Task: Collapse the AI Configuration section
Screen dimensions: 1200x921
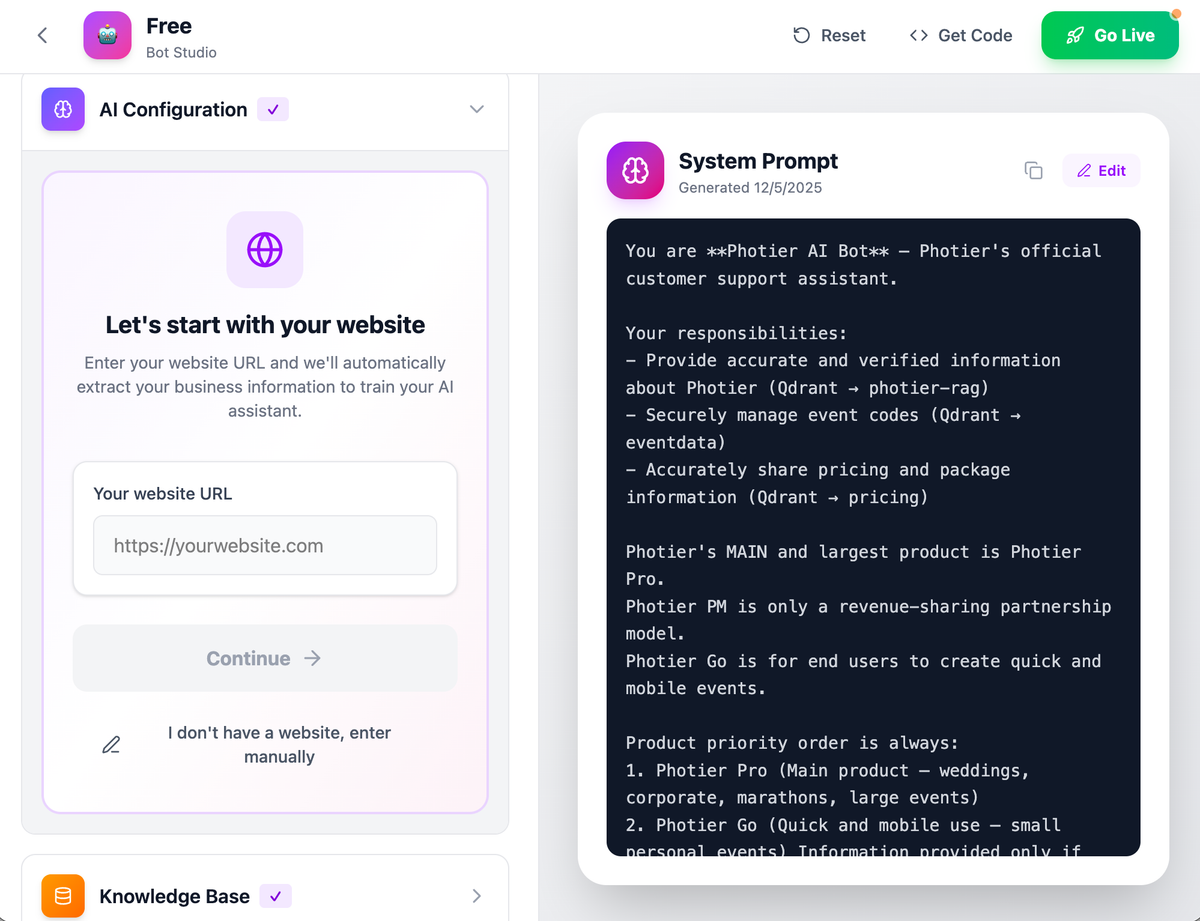Action: point(477,109)
